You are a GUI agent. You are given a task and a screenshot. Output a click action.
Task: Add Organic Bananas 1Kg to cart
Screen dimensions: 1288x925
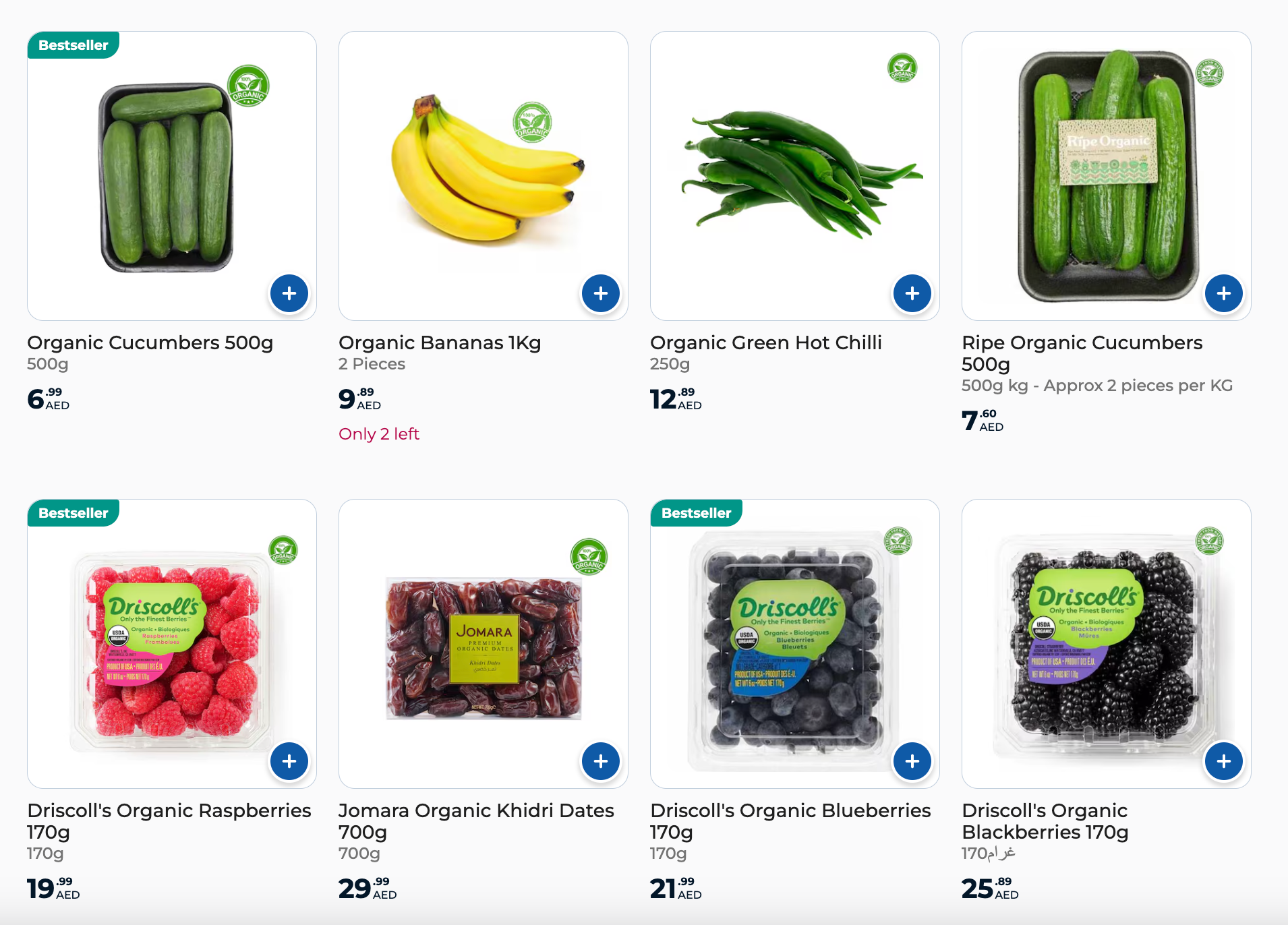click(x=601, y=293)
